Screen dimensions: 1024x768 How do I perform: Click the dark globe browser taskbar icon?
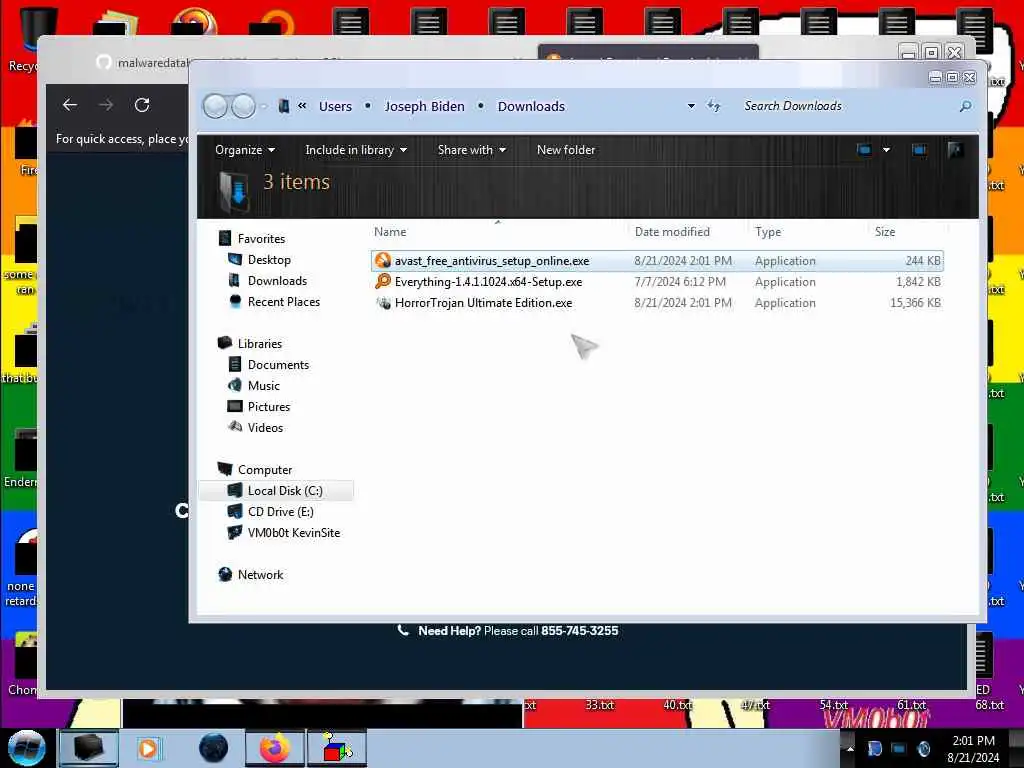213,748
